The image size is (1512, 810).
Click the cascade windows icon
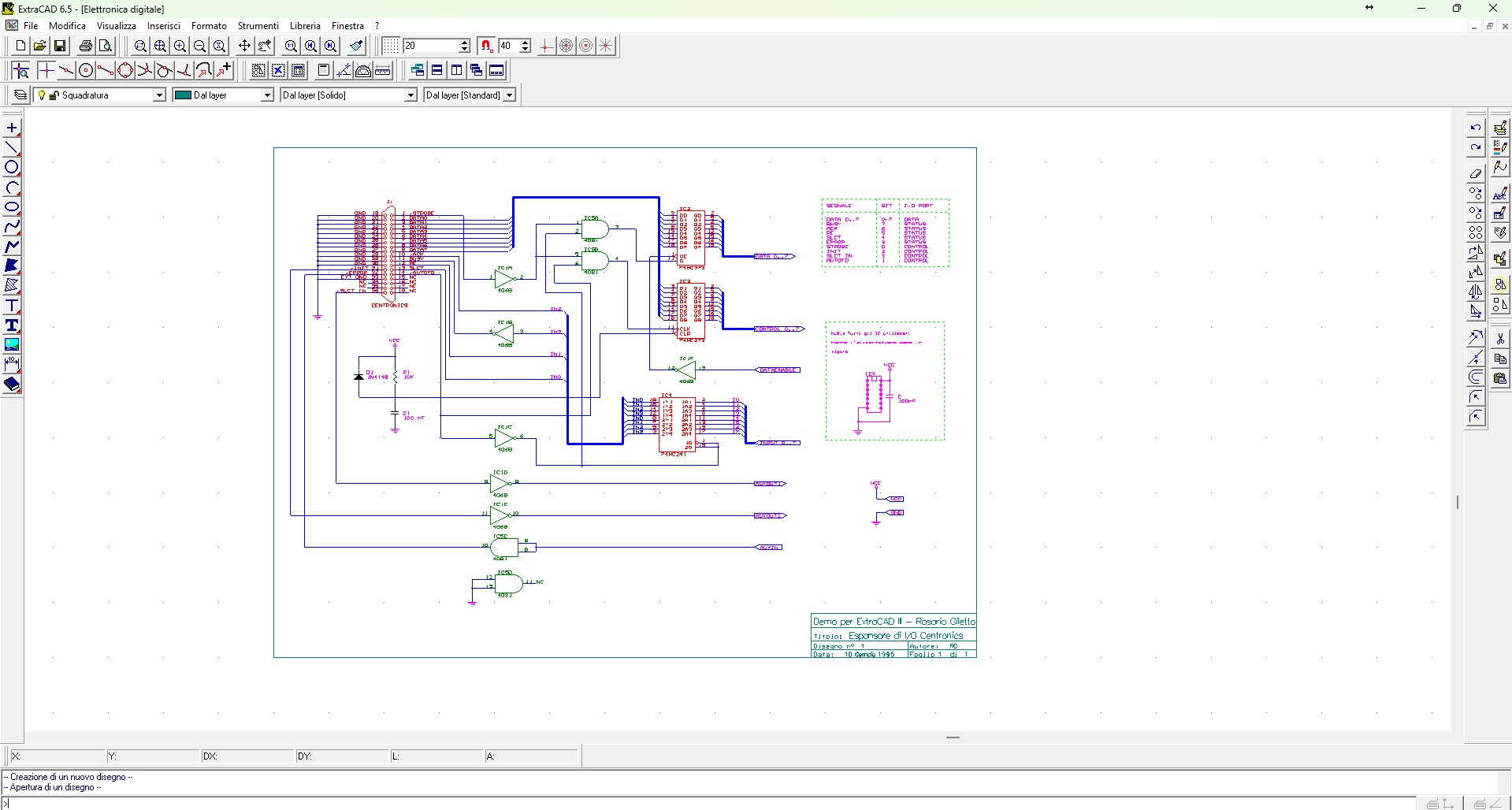(476, 70)
